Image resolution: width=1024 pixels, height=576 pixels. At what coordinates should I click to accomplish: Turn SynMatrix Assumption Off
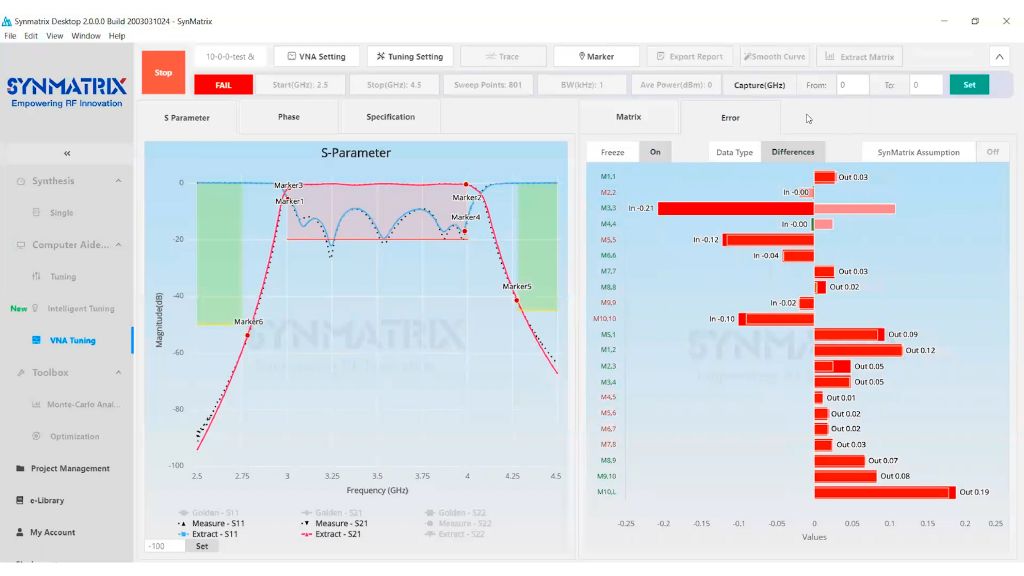pyautogui.click(x=992, y=152)
